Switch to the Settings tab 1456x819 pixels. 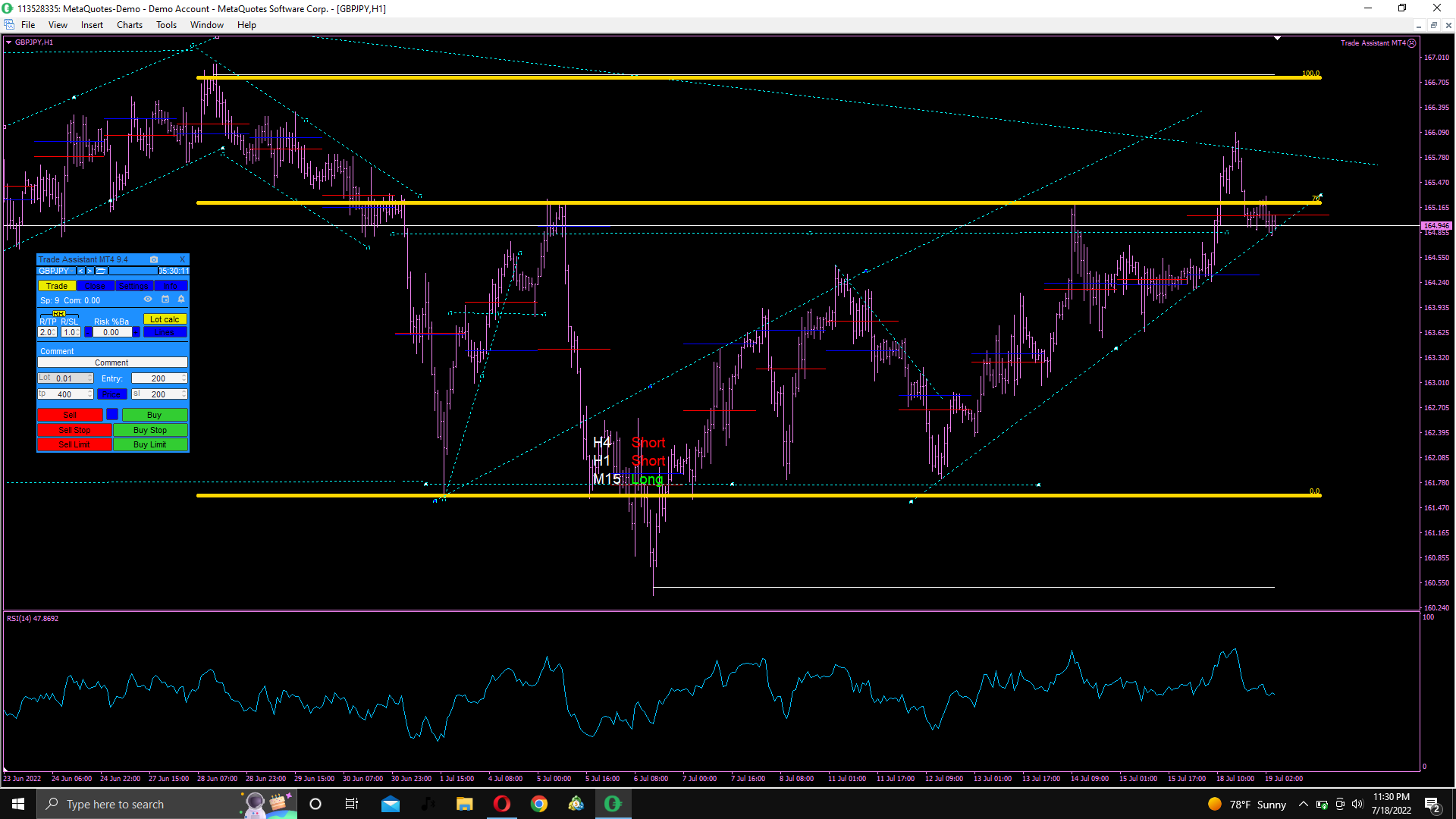click(x=133, y=286)
